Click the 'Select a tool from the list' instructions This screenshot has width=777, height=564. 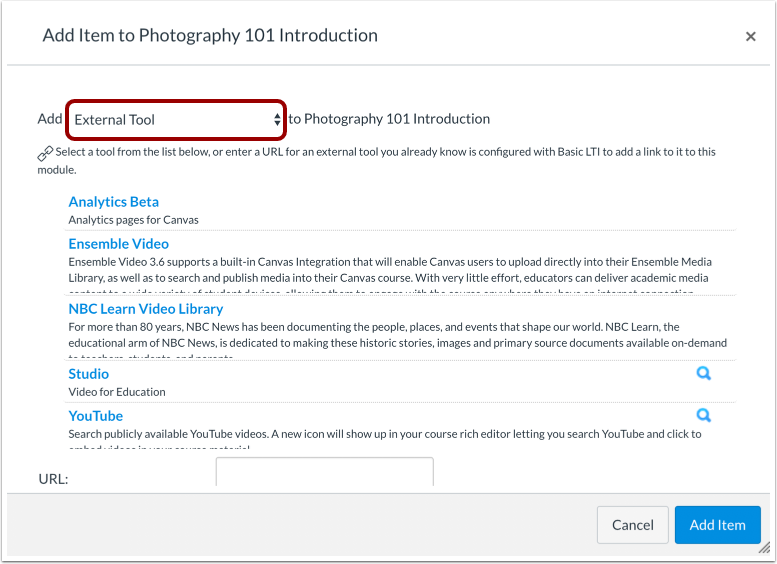(x=377, y=161)
